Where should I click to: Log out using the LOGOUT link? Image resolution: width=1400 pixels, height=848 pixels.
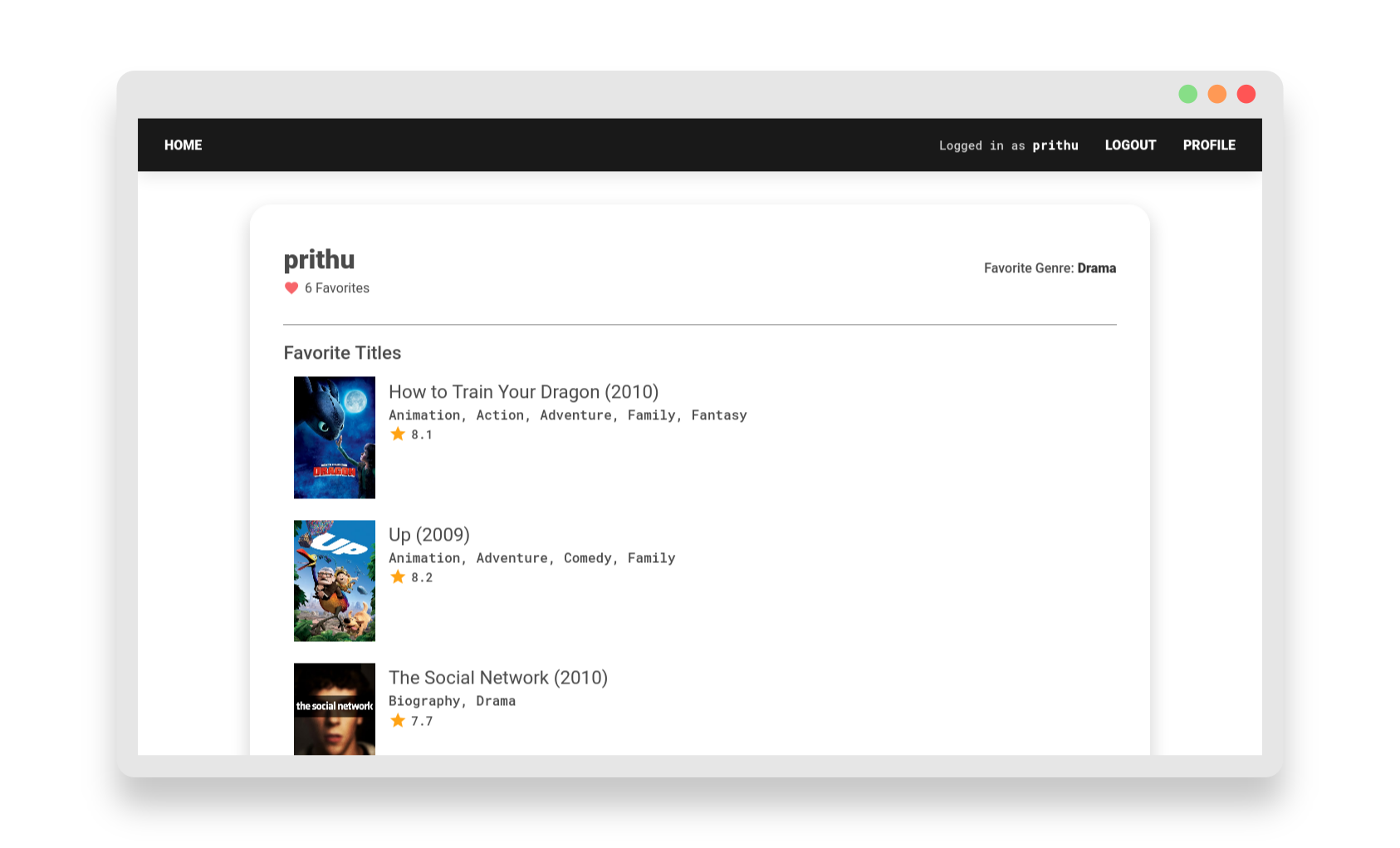pos(1130,145)
